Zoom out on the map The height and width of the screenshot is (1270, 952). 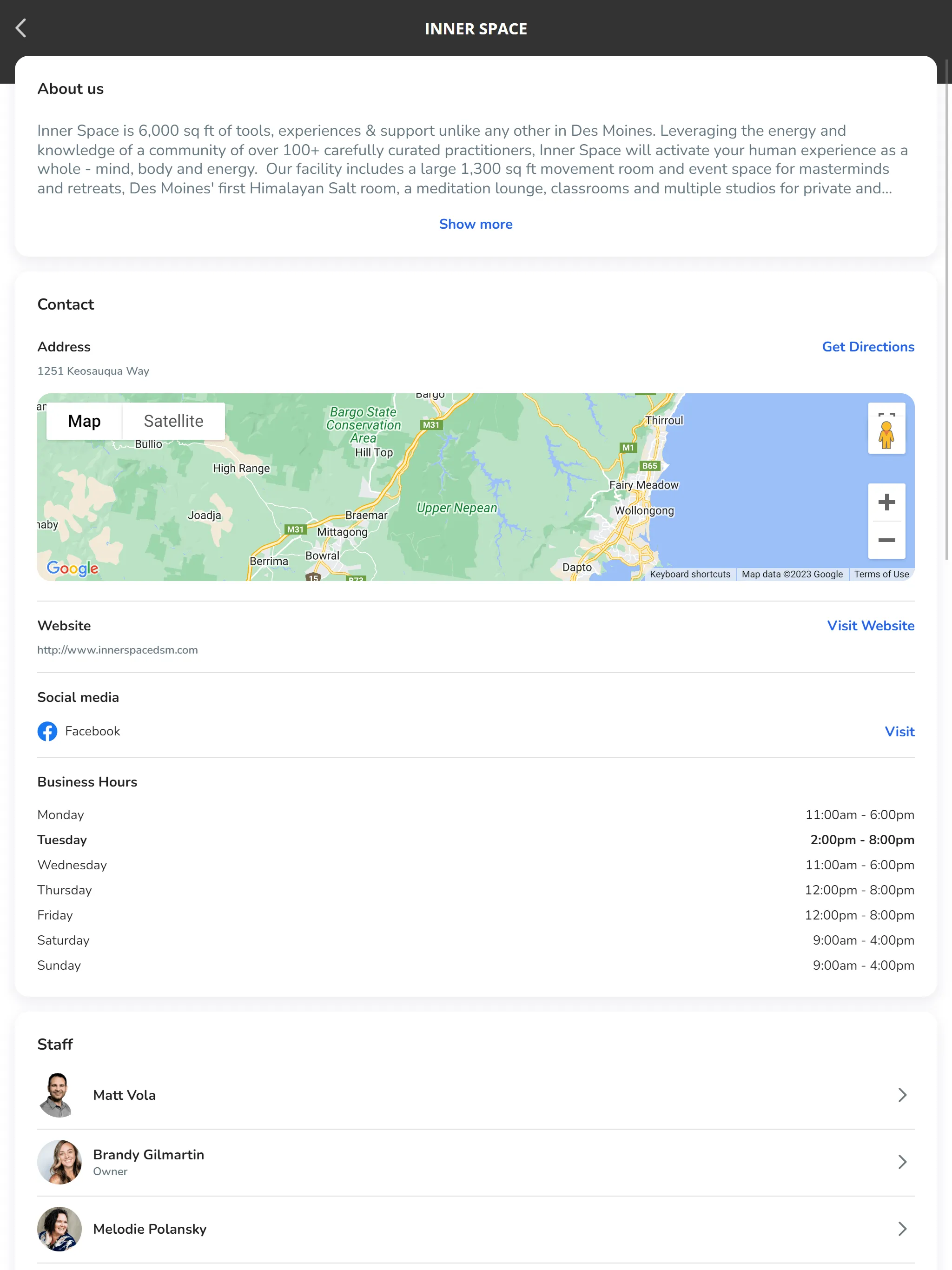(885, 540)
